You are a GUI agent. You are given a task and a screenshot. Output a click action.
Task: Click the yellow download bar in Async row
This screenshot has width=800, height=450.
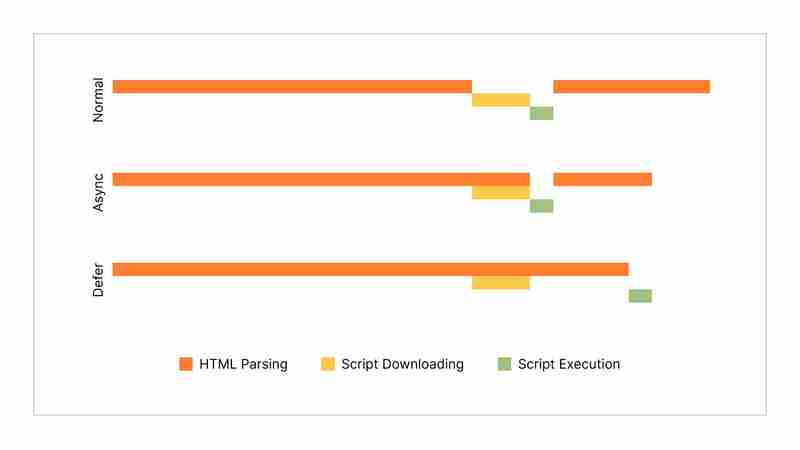coord(500,193)
